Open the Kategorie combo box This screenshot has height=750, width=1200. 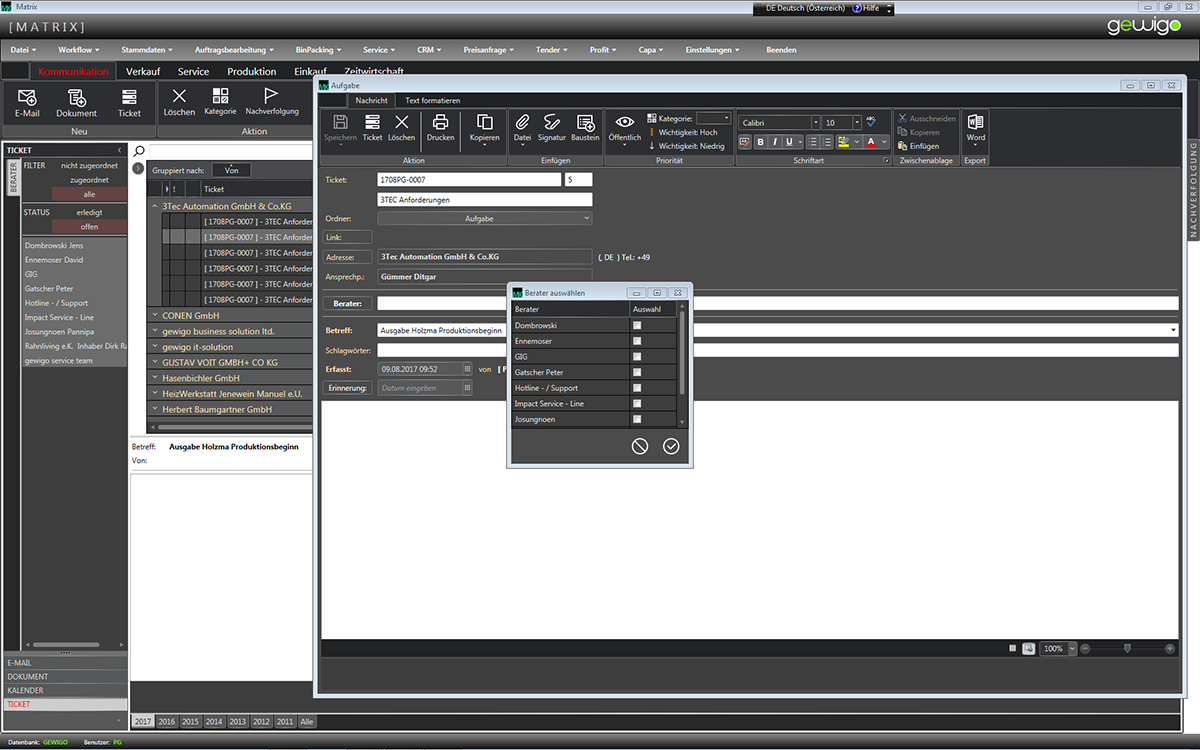point(713,118)
